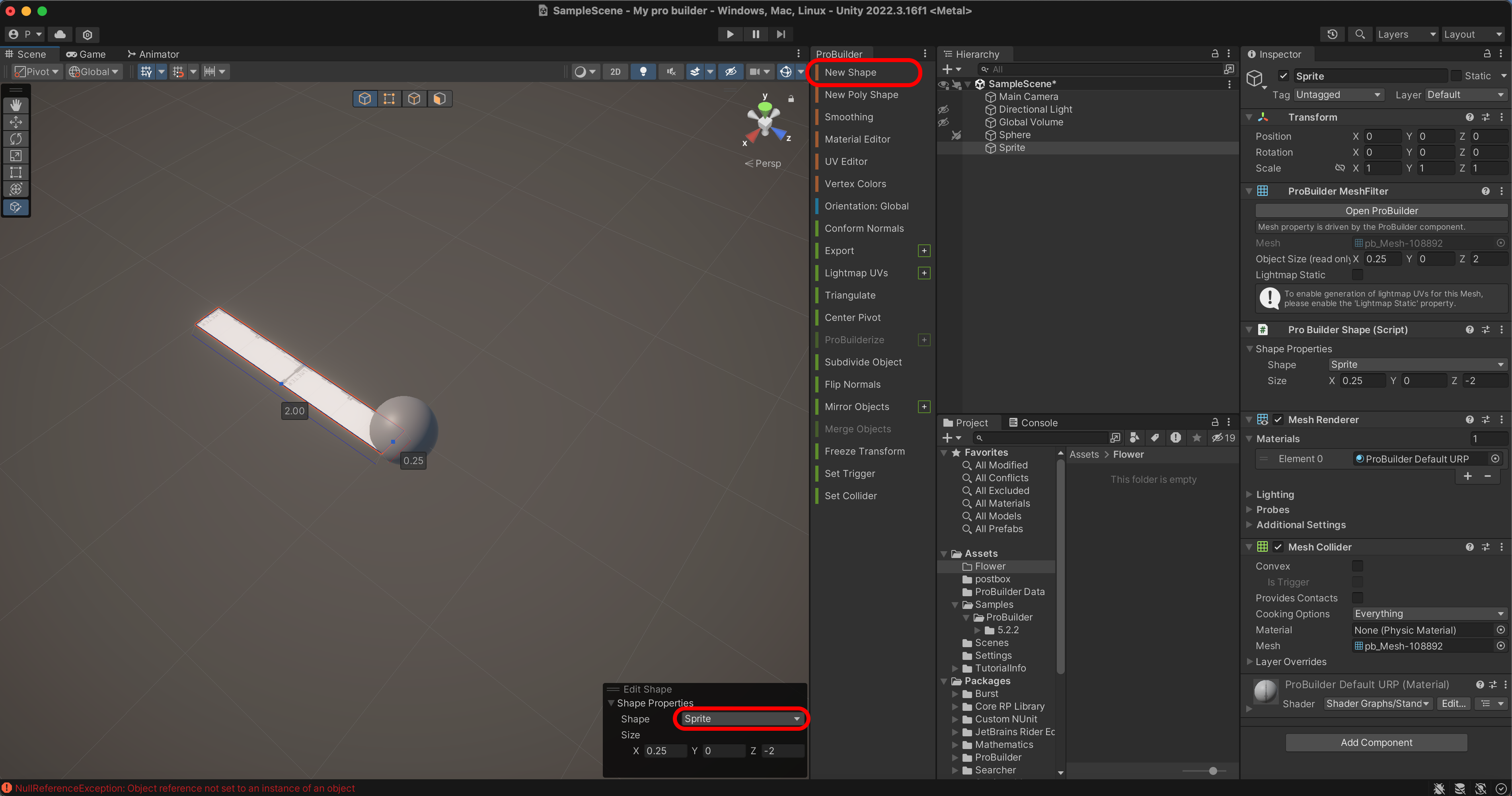Switch to the Game tab
Image resolution: width=1512 pixels, height=796 pixels.
click(86, 54)
